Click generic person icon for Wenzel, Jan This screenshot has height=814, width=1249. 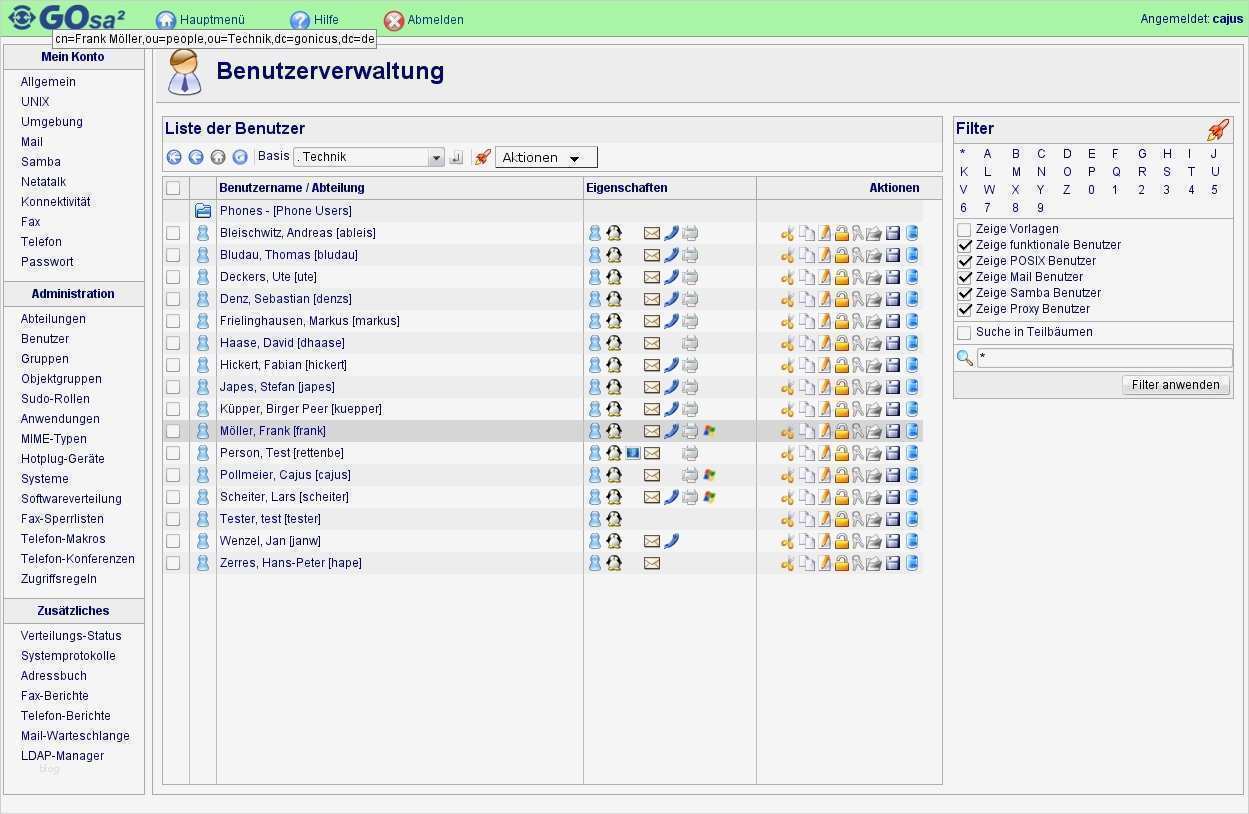point(595,541)
